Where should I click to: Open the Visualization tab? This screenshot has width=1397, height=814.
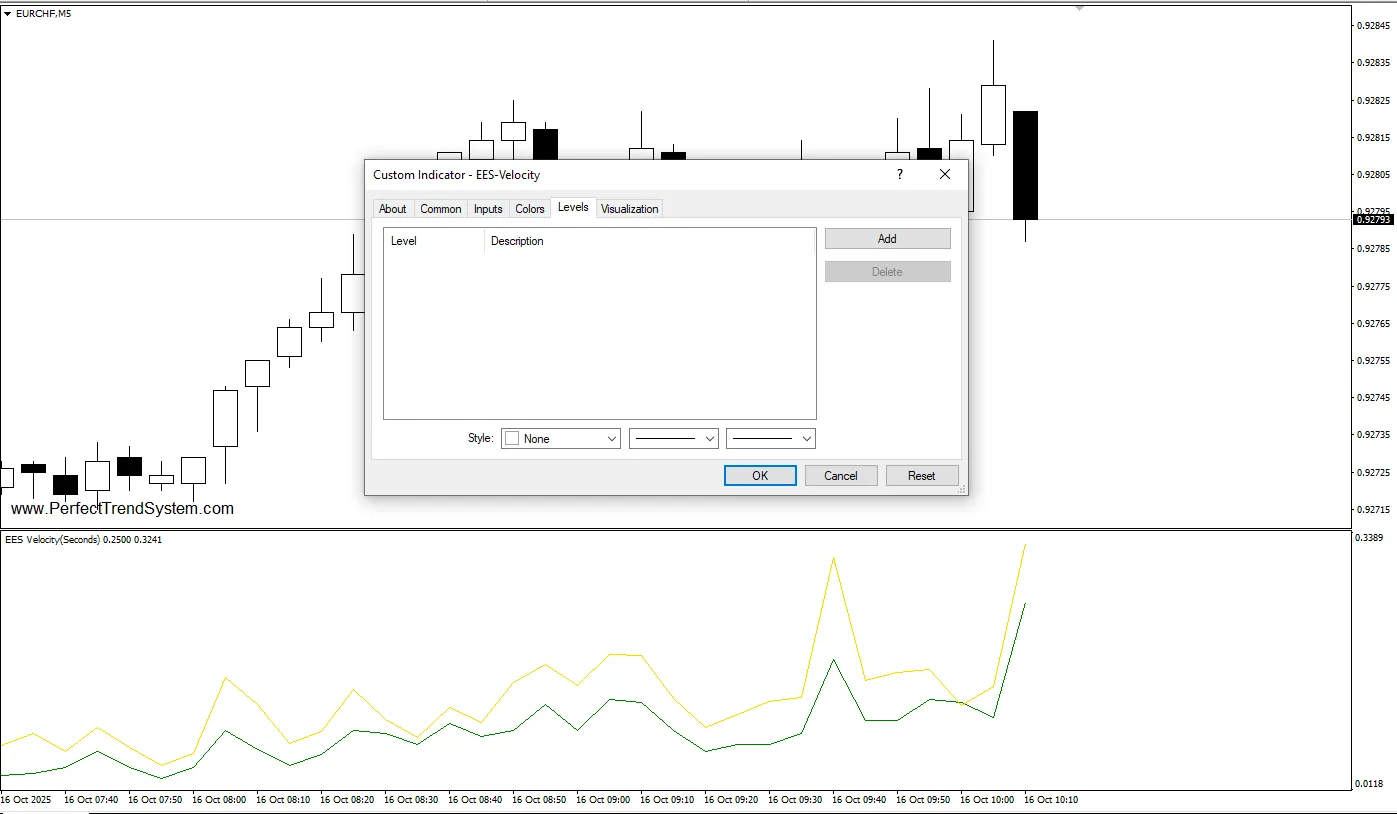click(629, 209)
